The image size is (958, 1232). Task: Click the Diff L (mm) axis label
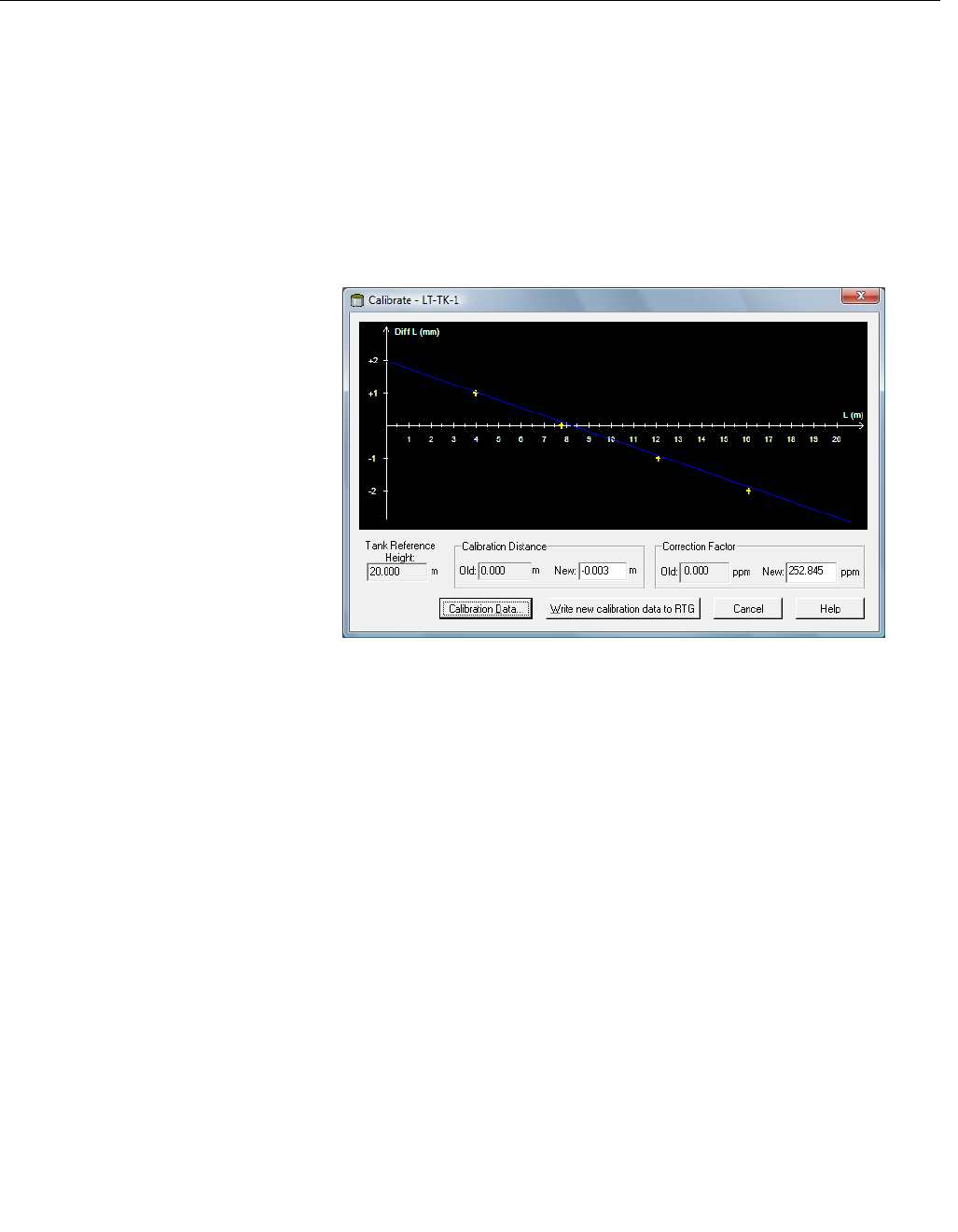coord(417,332)
